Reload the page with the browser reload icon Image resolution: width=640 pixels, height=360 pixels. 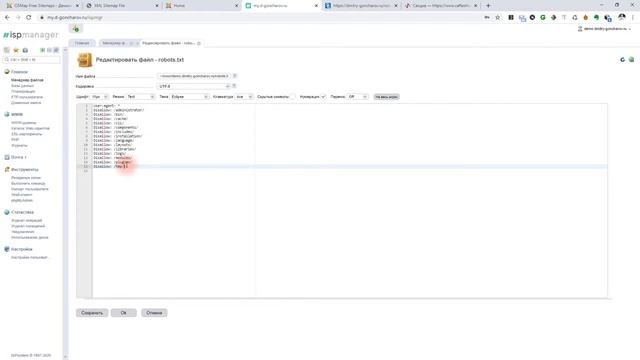click(29, 18)
